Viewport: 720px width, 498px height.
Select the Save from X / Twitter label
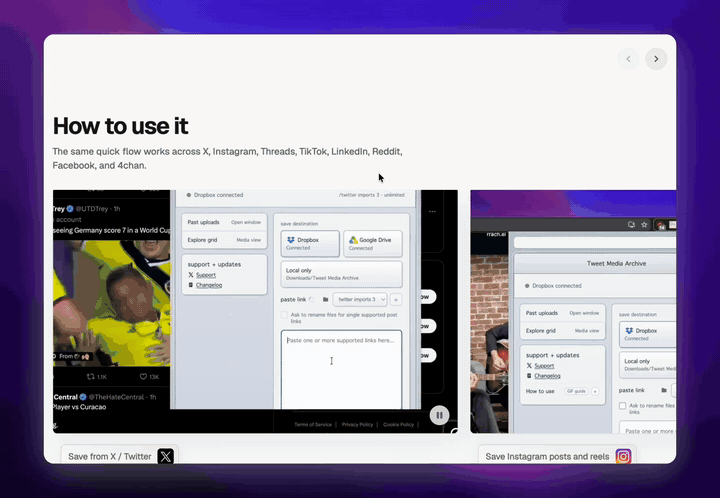click(x=110, y=456)
